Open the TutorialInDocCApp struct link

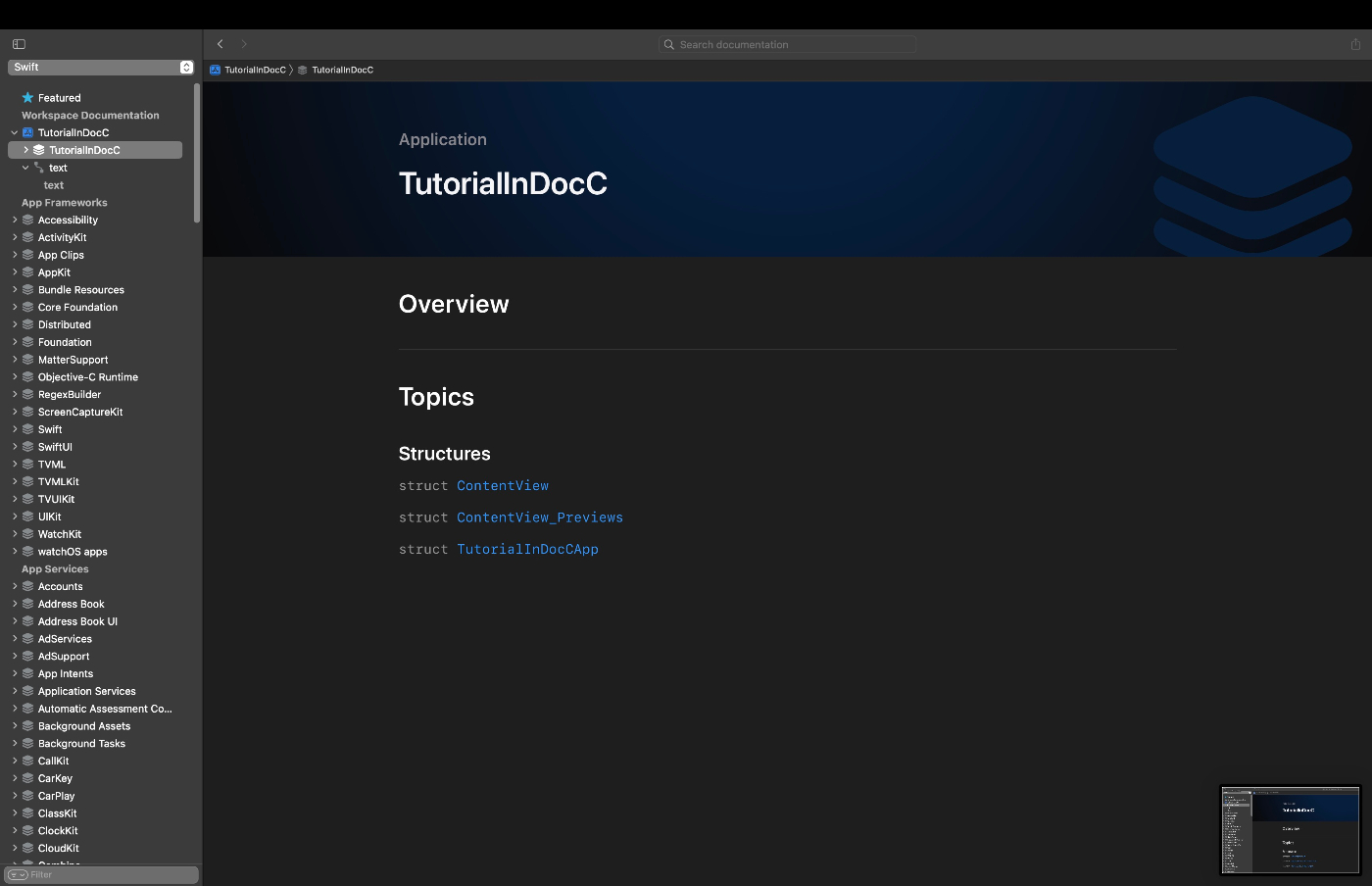(x=527, y=550)
